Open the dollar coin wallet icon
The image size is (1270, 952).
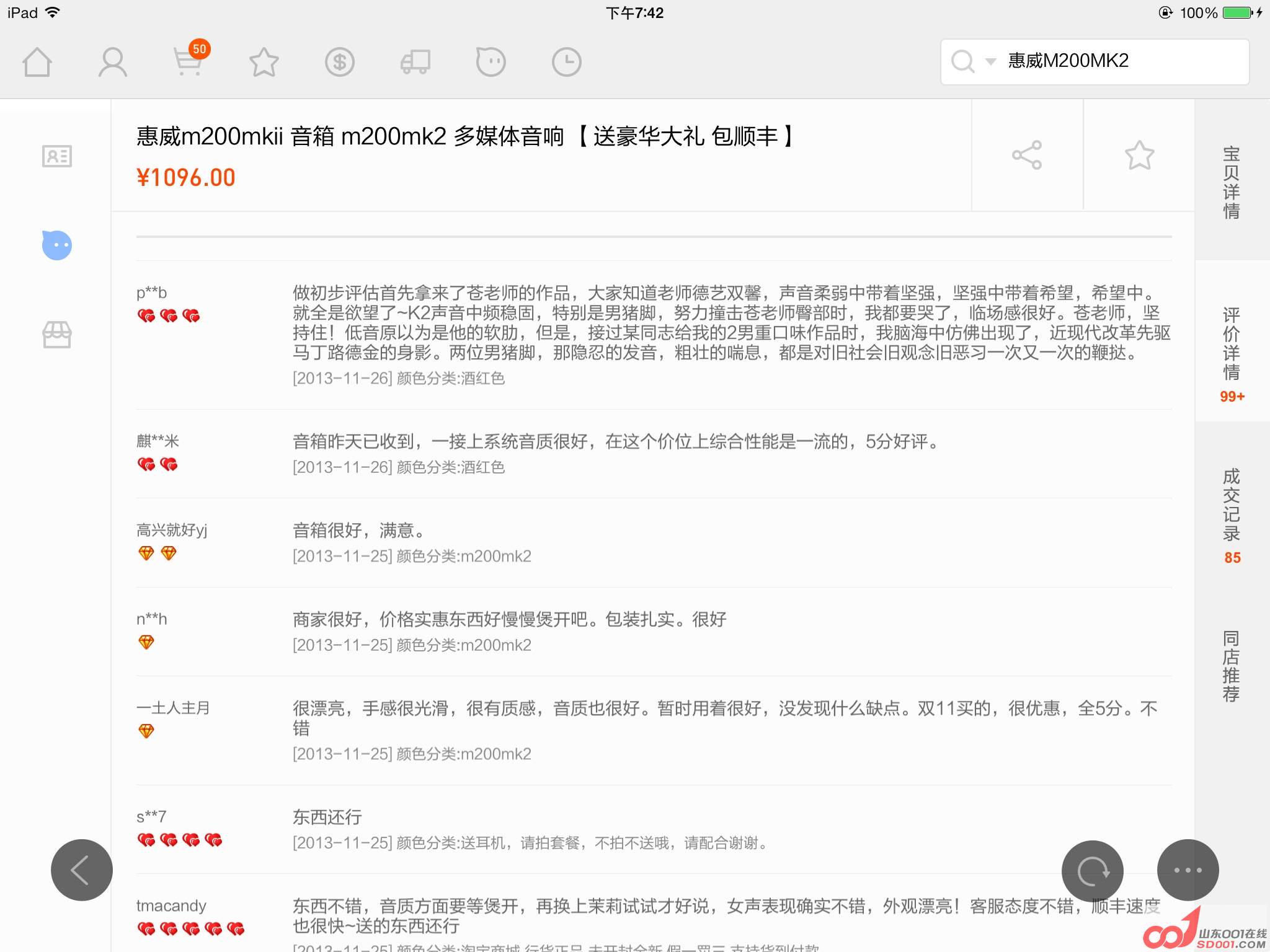[x=340, y=62]
